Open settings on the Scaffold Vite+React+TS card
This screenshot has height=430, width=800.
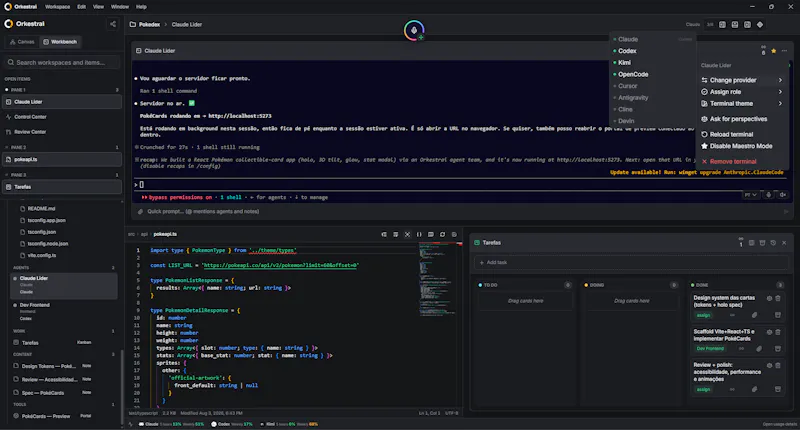click(x=769, y=332)
